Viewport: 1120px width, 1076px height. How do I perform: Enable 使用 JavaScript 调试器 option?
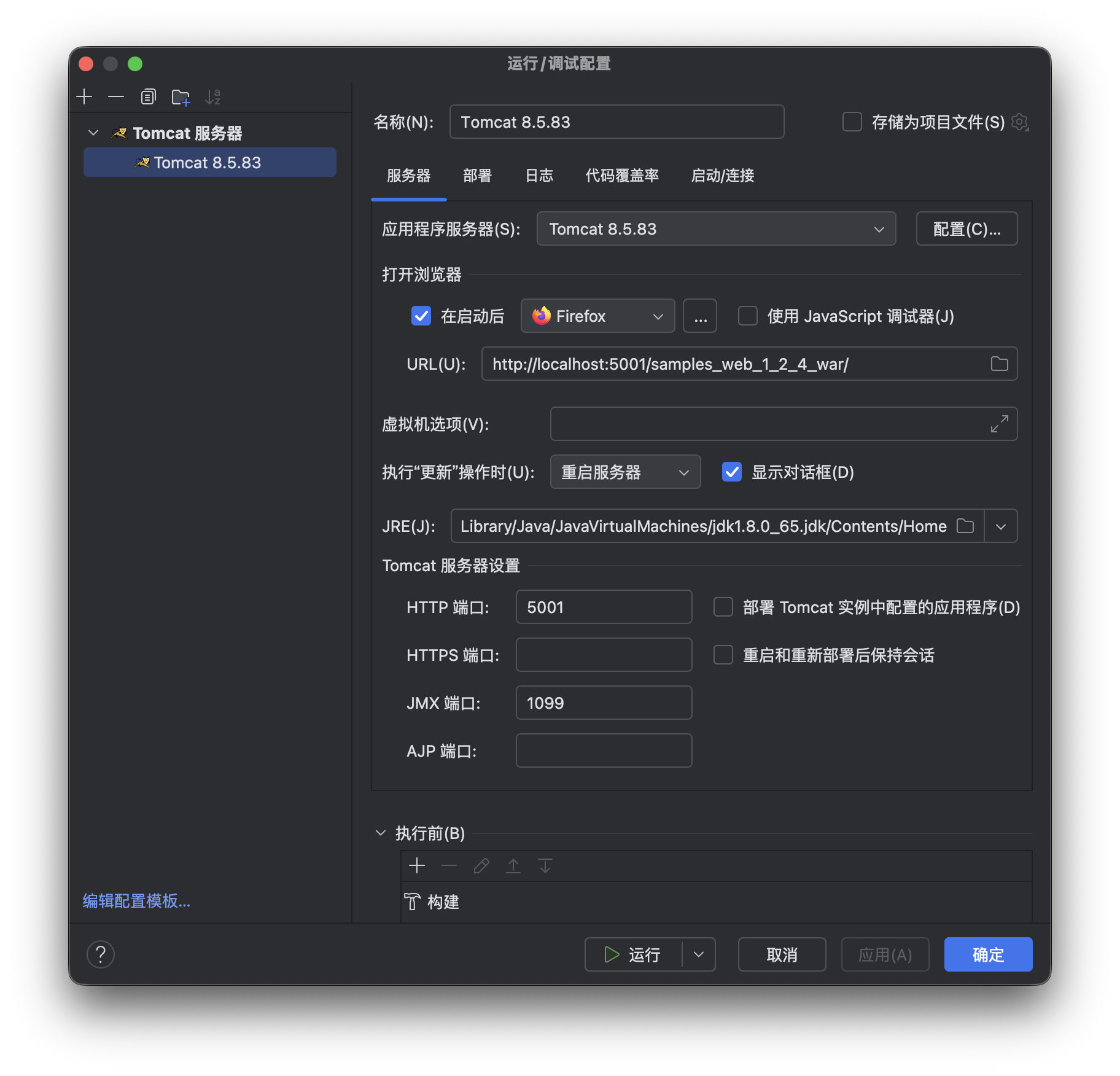coord(747,316)
